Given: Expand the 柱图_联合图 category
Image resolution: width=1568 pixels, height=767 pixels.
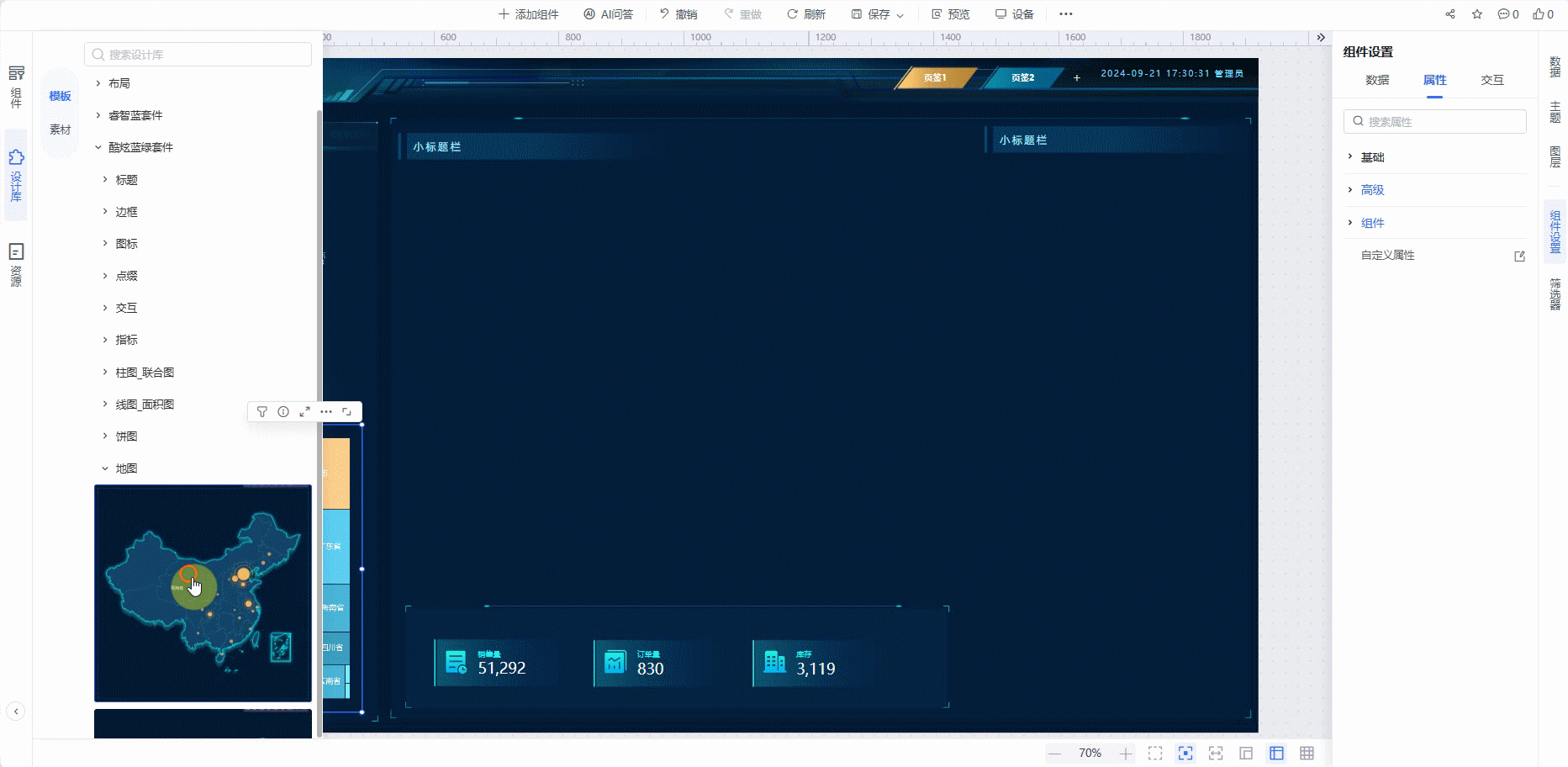Looking at the screenshot, I should (x=105, y=373).
